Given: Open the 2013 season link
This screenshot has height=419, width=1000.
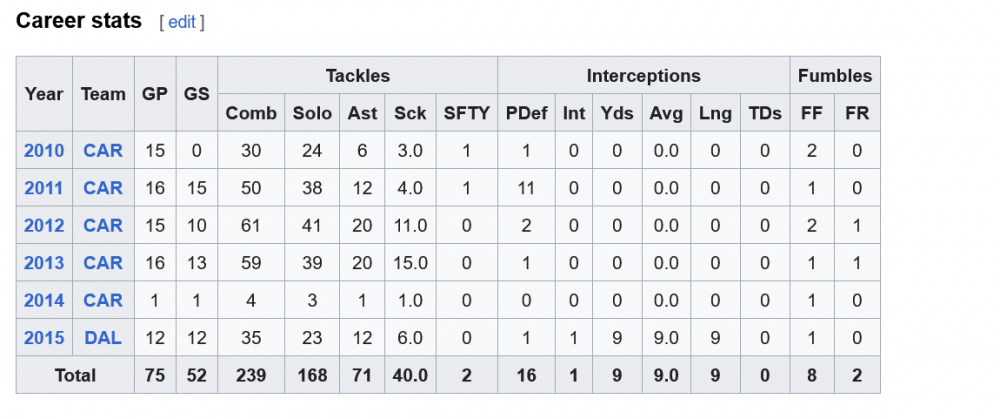Looking at the screenshot, I should [x=44, y=263].
